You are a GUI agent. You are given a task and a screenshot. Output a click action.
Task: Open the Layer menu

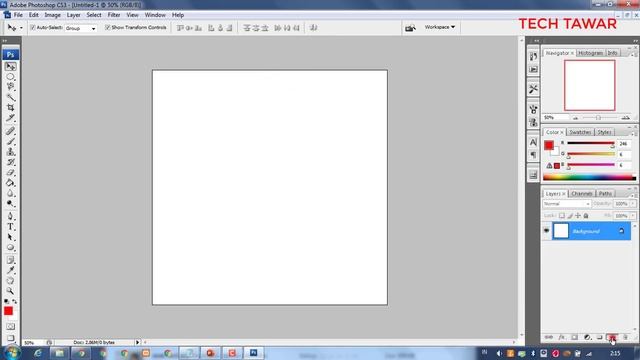pyautogui.click(x=73, y=15)
